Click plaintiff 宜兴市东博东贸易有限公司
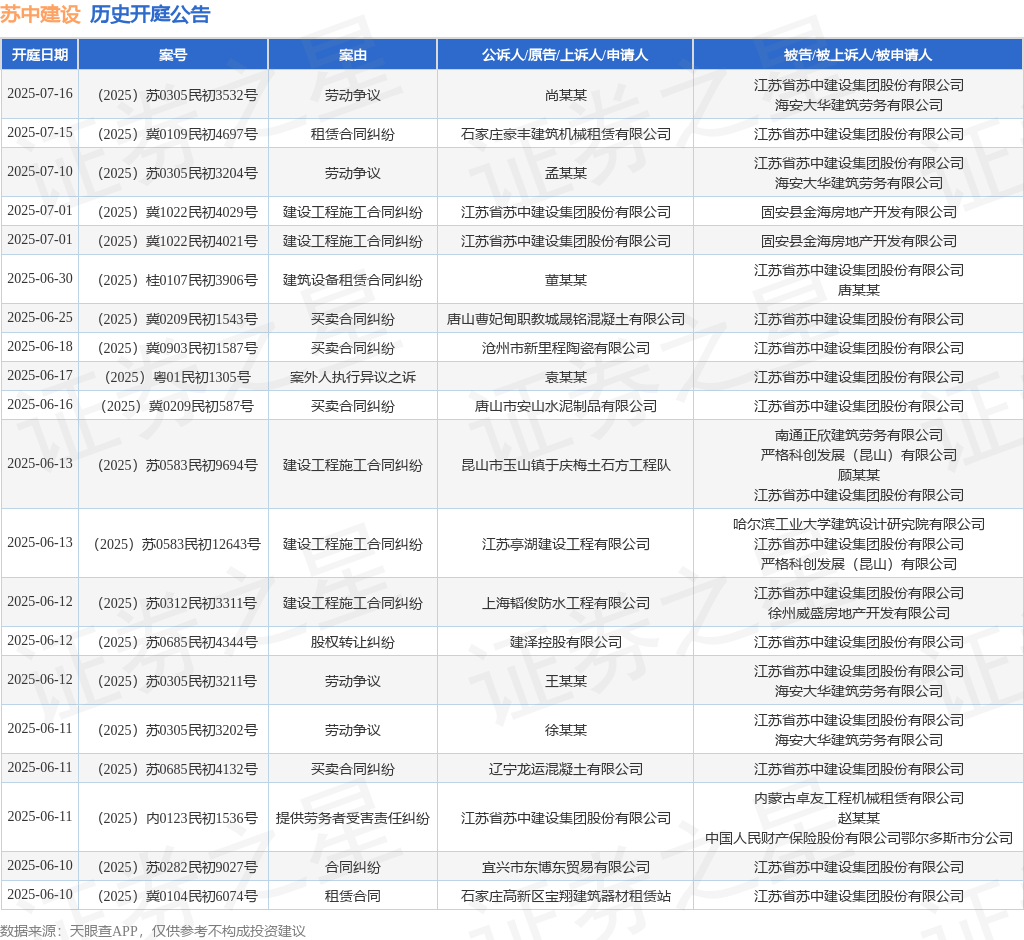The height and width of the screenshot is (940, 1024). point(566,867)
